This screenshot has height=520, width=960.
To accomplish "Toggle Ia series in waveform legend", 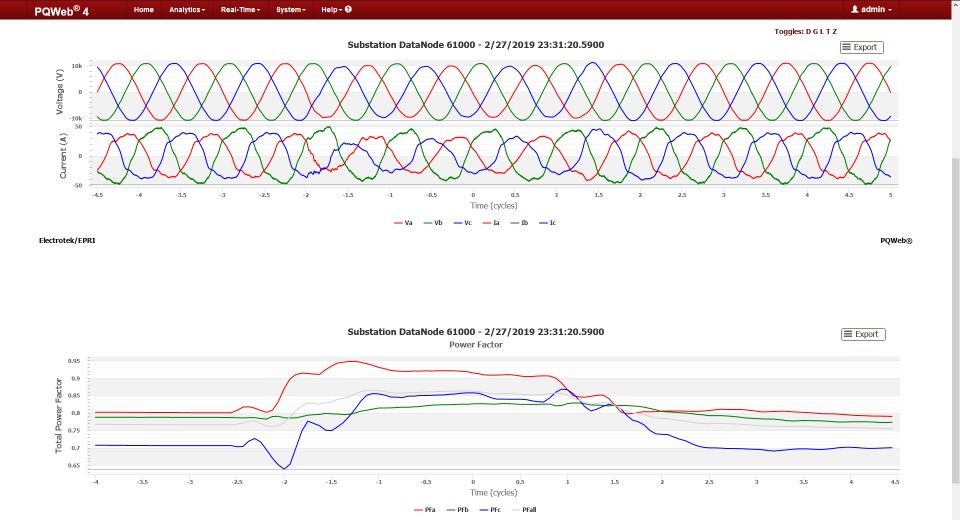I will pos(491,223).
